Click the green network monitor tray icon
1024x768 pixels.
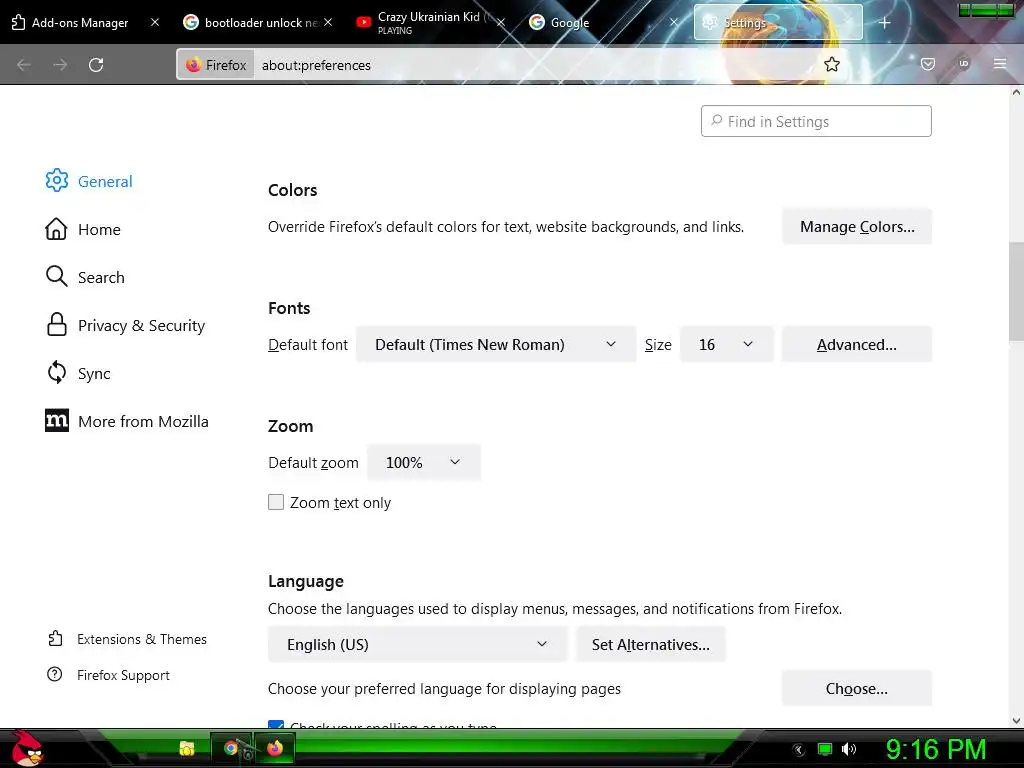(825, 749)
